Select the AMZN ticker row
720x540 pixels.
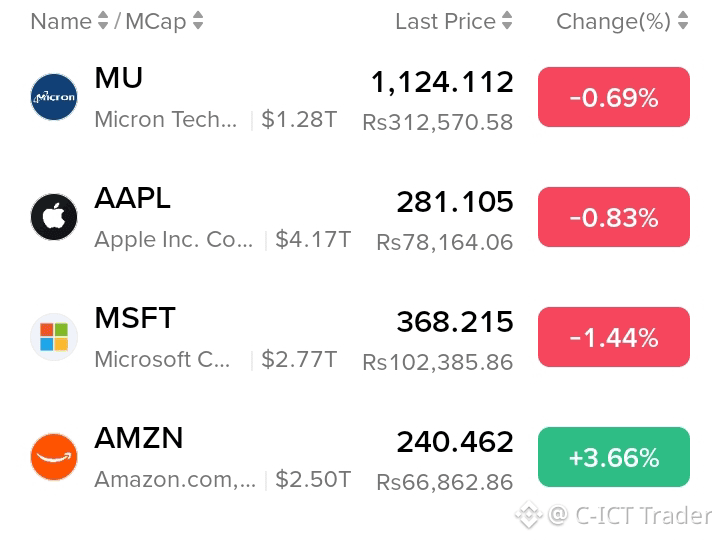(360, 457)
